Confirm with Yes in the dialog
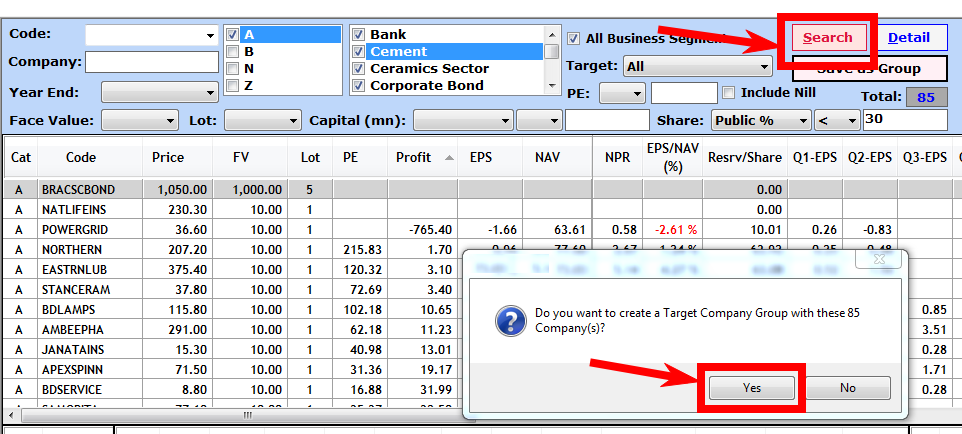This screenshot has height=434, width=962. click(751, 388)
